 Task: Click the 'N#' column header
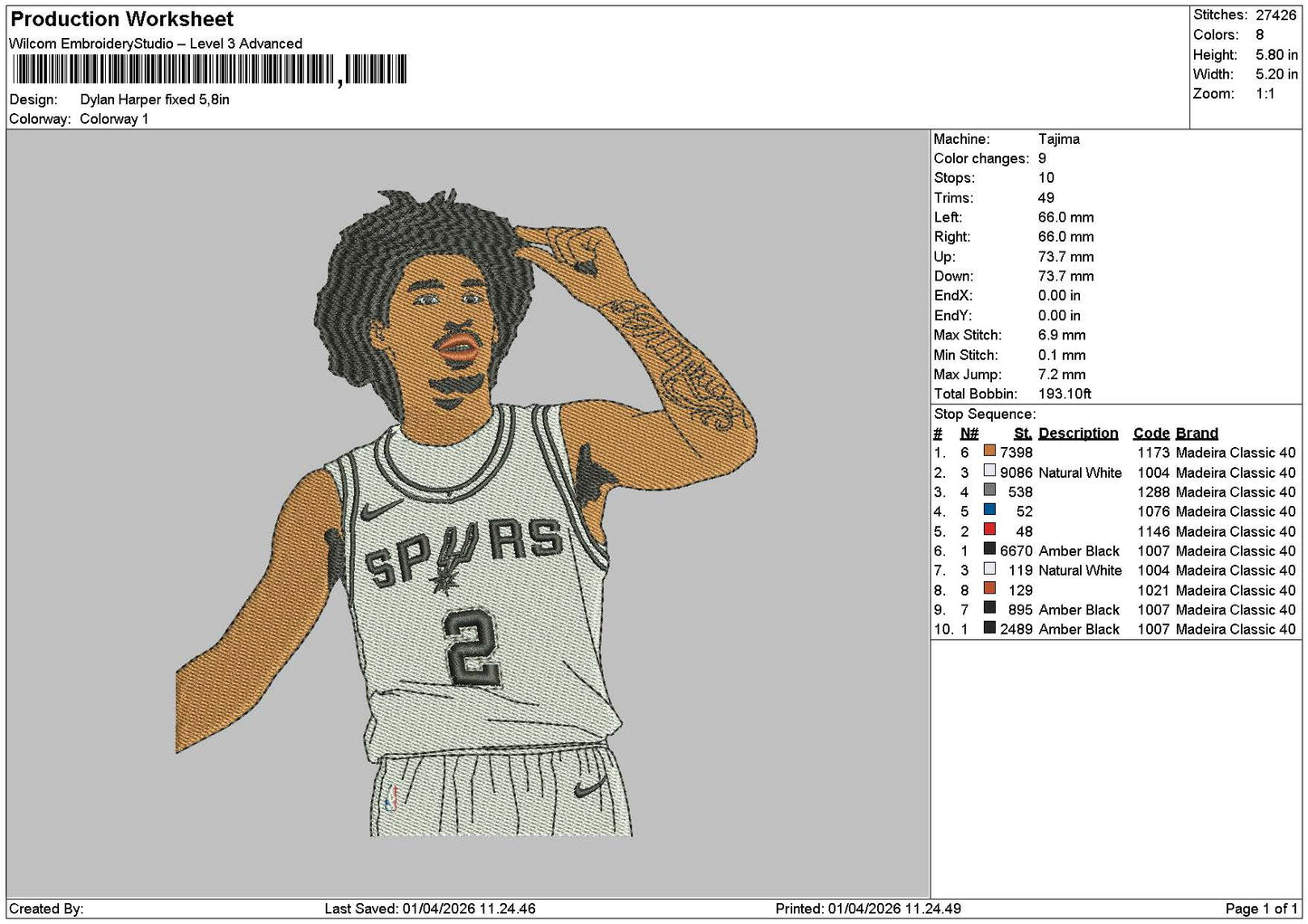(969, 433)
